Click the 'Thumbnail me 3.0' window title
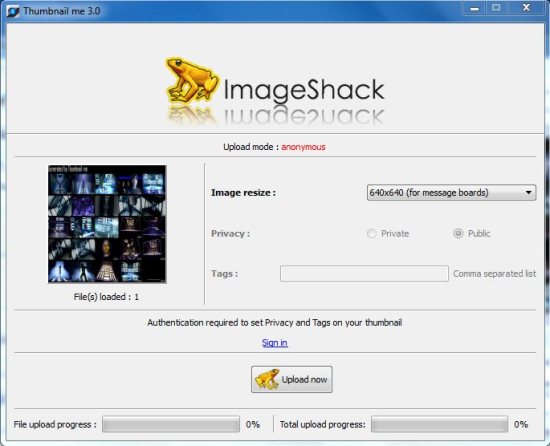The height and width of the screenshot is (446, 550). click(x=62, y=11)
